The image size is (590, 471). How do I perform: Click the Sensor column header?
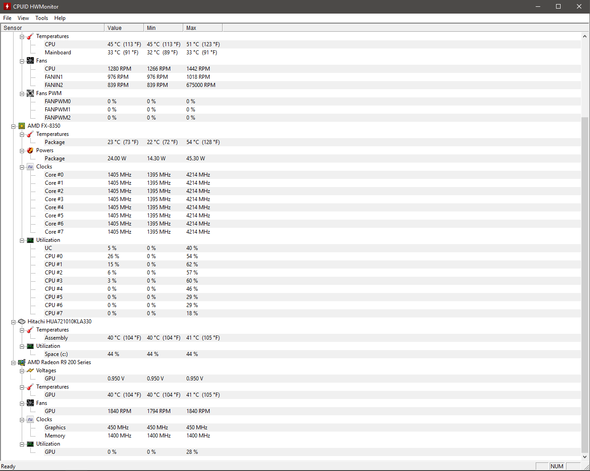(x=53, y=28)
